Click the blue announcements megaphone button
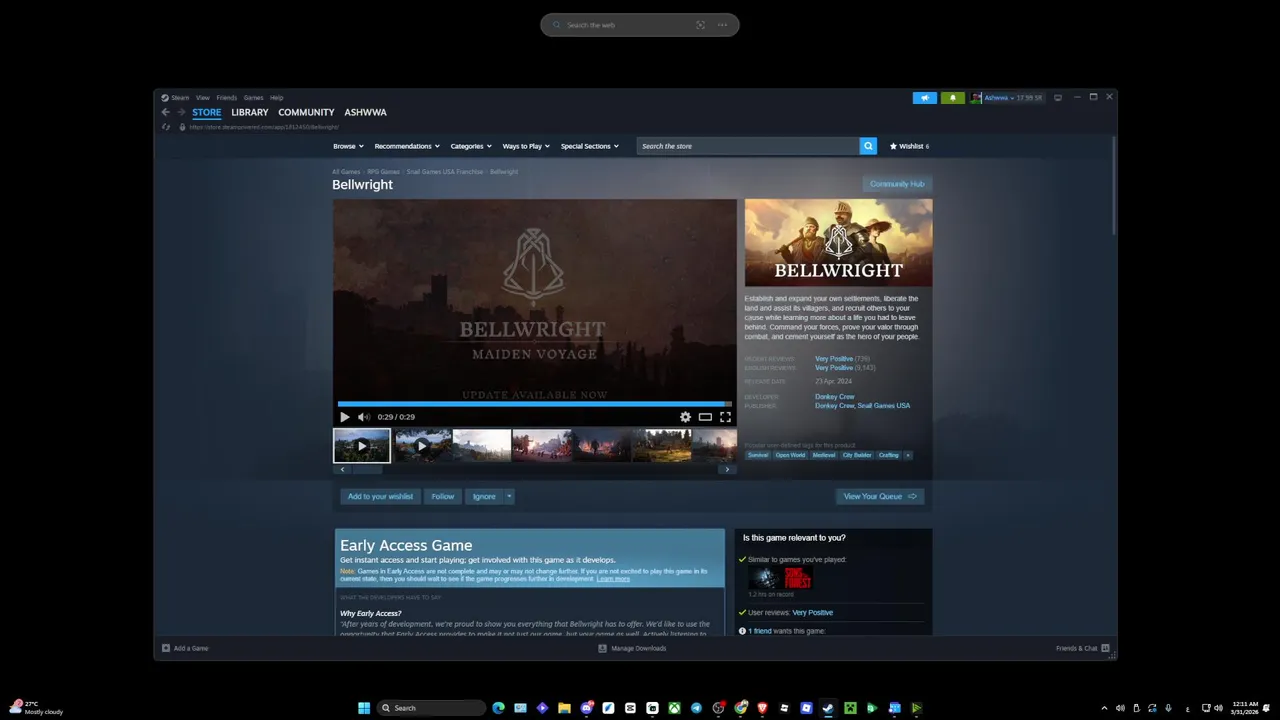Image resolution: width=1280 pixels, height=720 pixels. 925,98
